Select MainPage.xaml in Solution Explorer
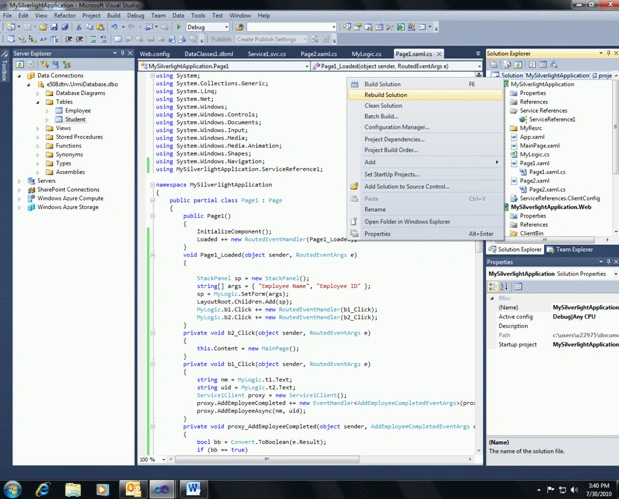This screenshot has height=499, width=619. tap(540, 146)
